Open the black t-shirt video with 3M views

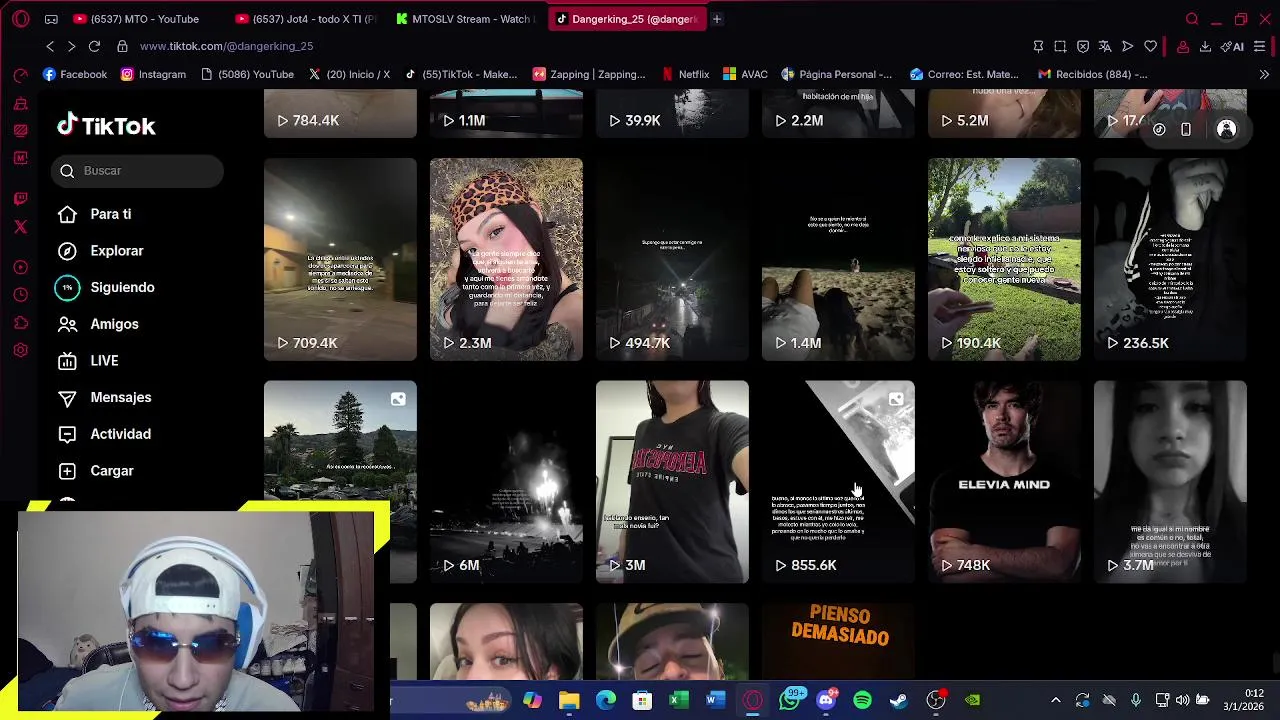coord(672,482)
